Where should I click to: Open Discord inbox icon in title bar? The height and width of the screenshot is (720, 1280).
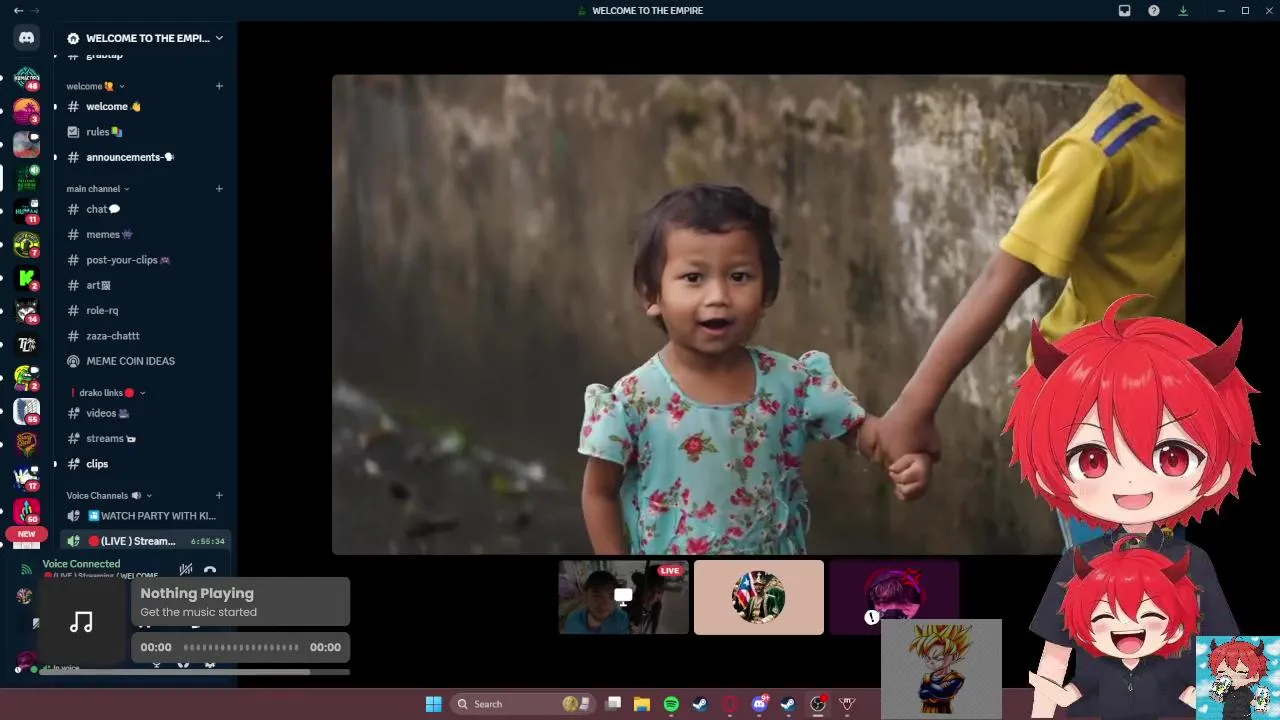tap(1124, 10)
